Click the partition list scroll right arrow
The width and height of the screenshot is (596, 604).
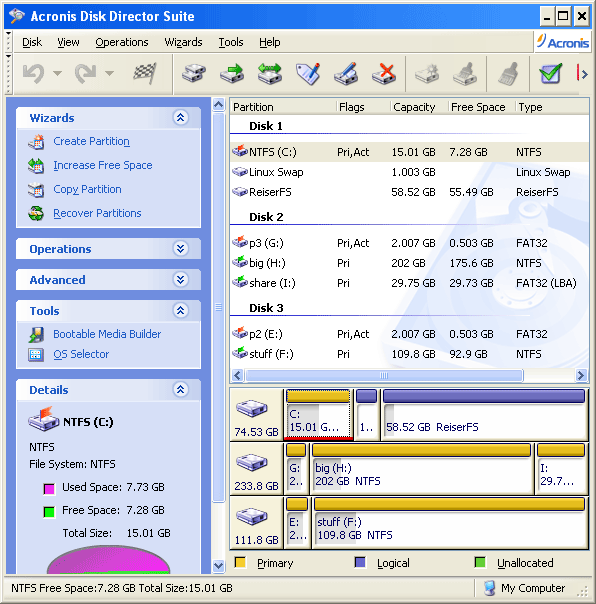[x=581, y=375]
